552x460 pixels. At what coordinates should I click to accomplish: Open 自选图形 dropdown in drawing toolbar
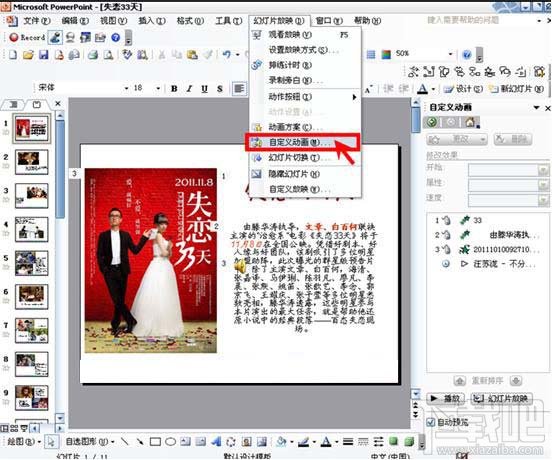click(x=90, y=441)
